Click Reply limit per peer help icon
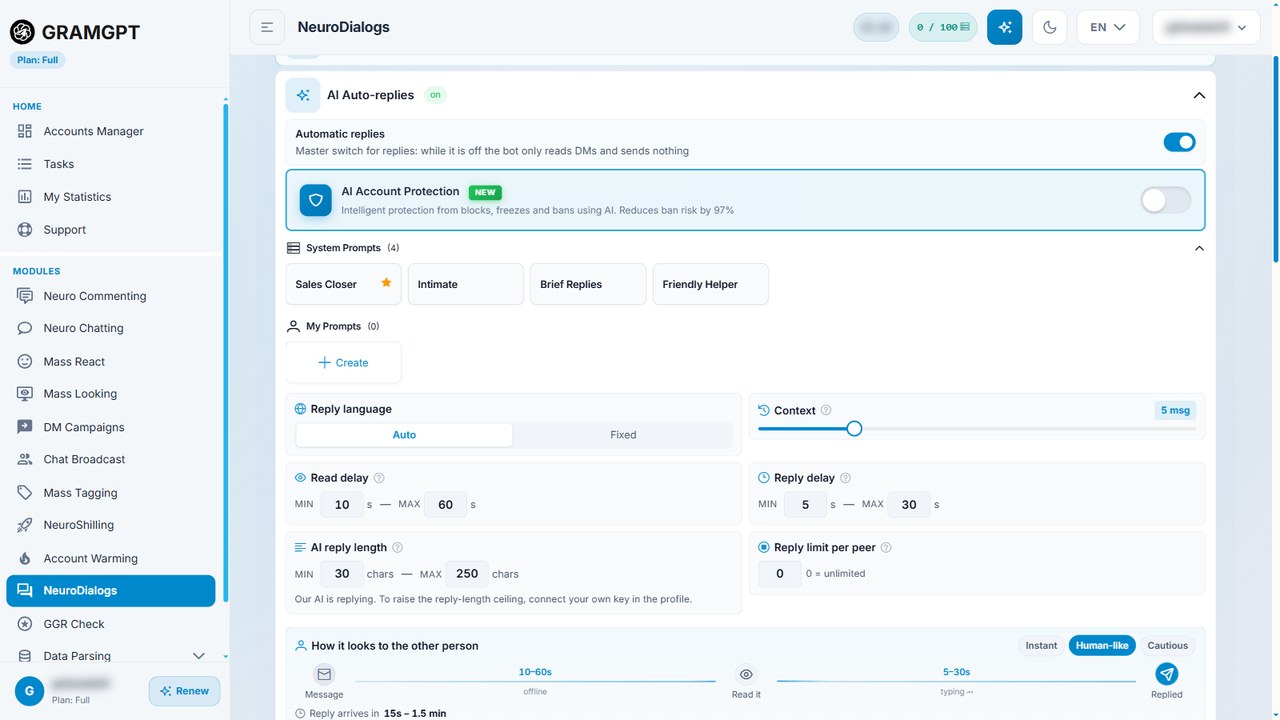The image size is (1280, 720). point(886,548)
